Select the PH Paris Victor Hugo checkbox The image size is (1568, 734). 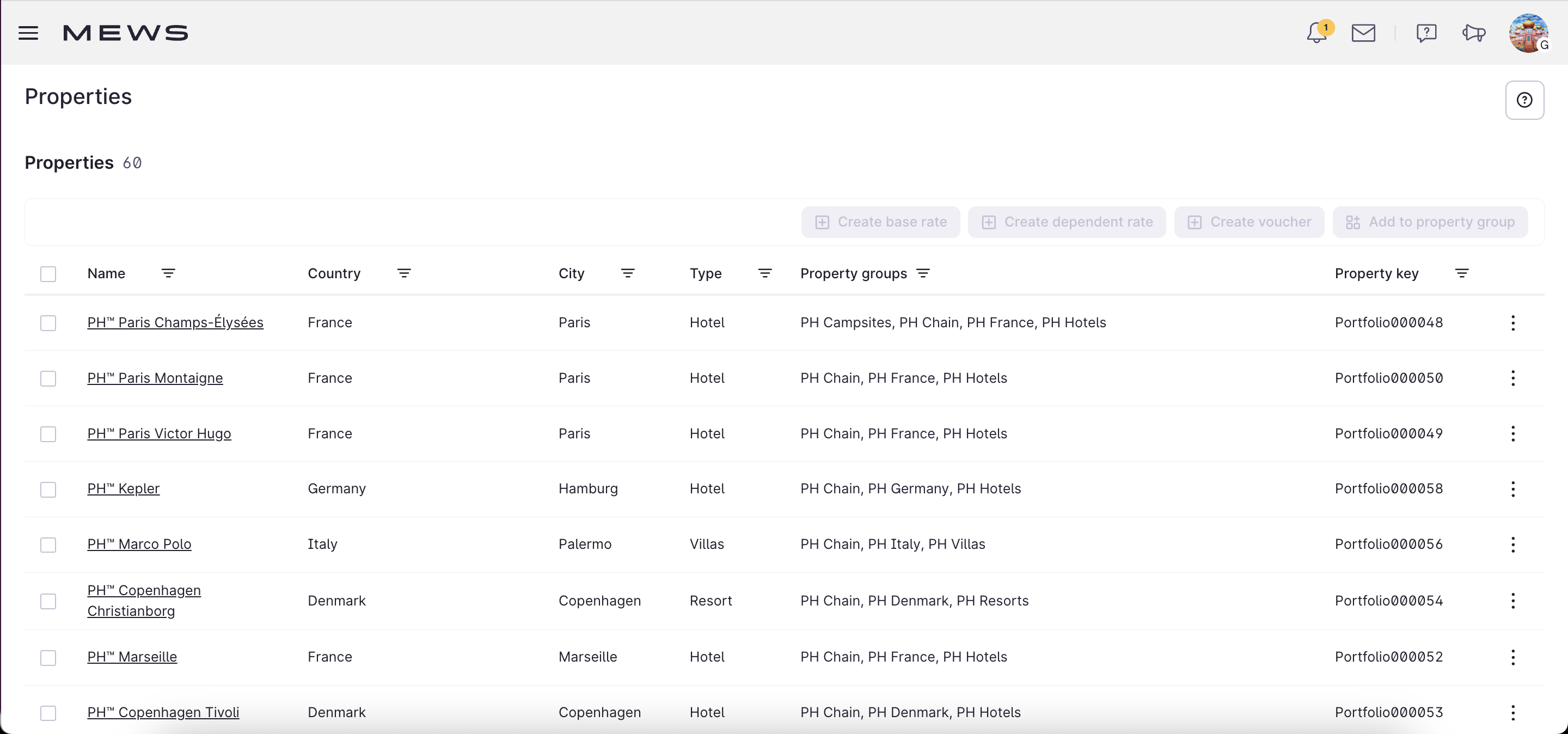[x=48, y=434]
